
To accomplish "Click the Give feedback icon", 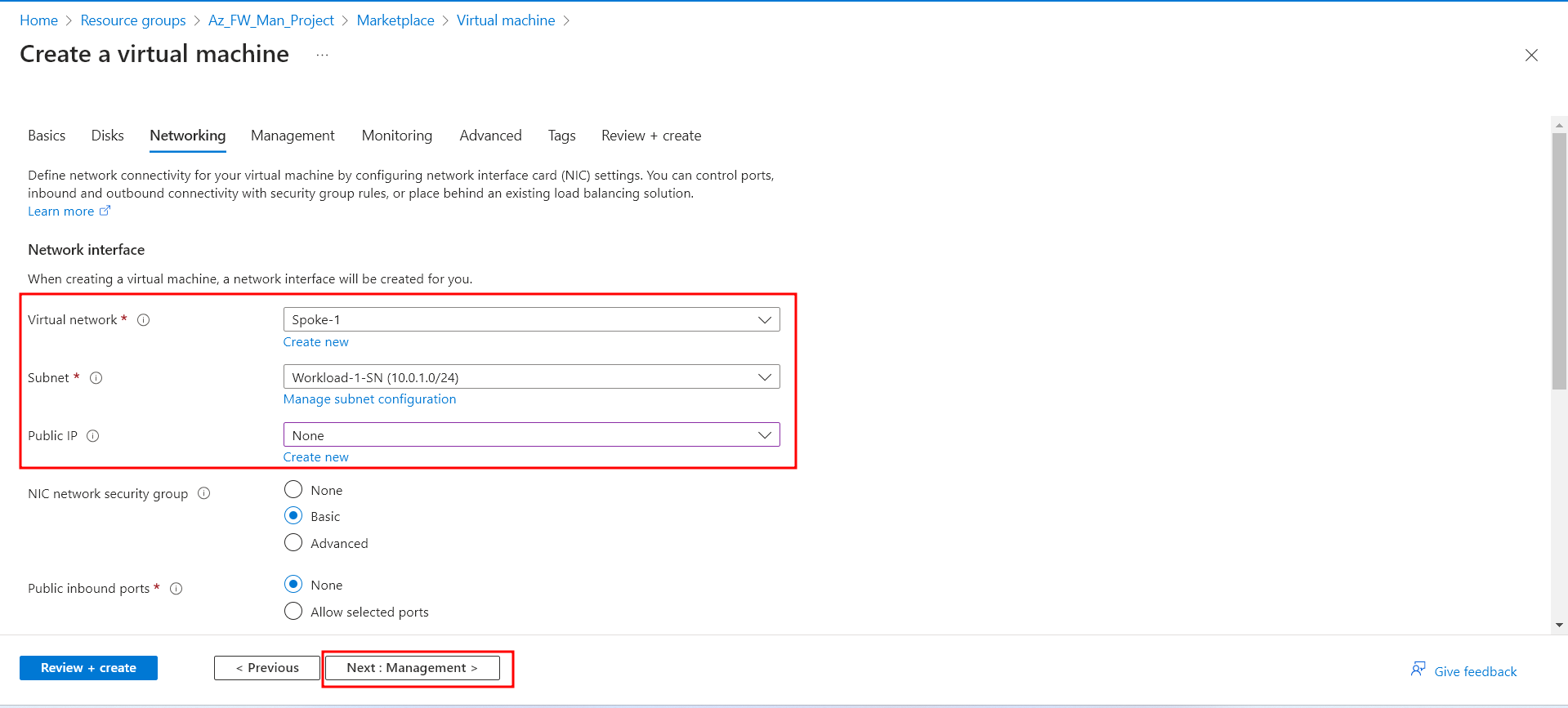I will pyautogui.click(x=1418, y=670).
